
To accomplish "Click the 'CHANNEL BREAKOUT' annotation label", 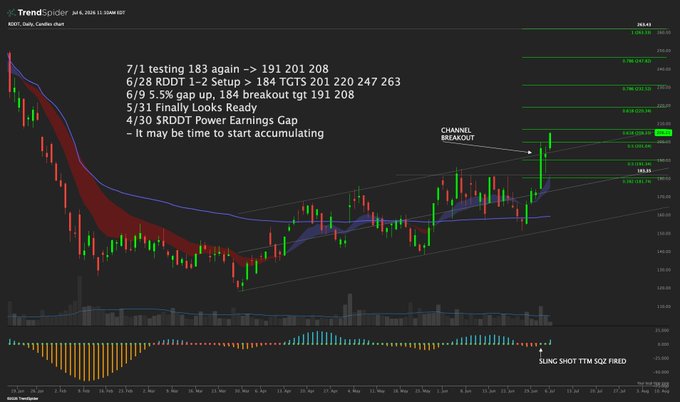I will tap(458, 134).
